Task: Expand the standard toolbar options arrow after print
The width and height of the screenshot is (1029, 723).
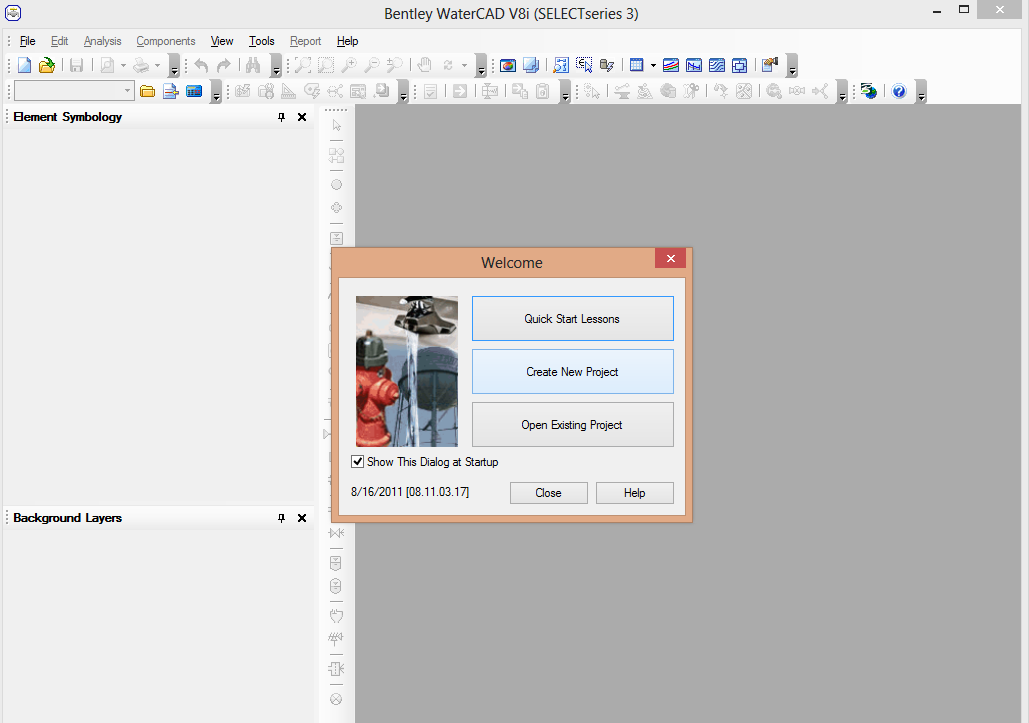Action: point(174,68)
